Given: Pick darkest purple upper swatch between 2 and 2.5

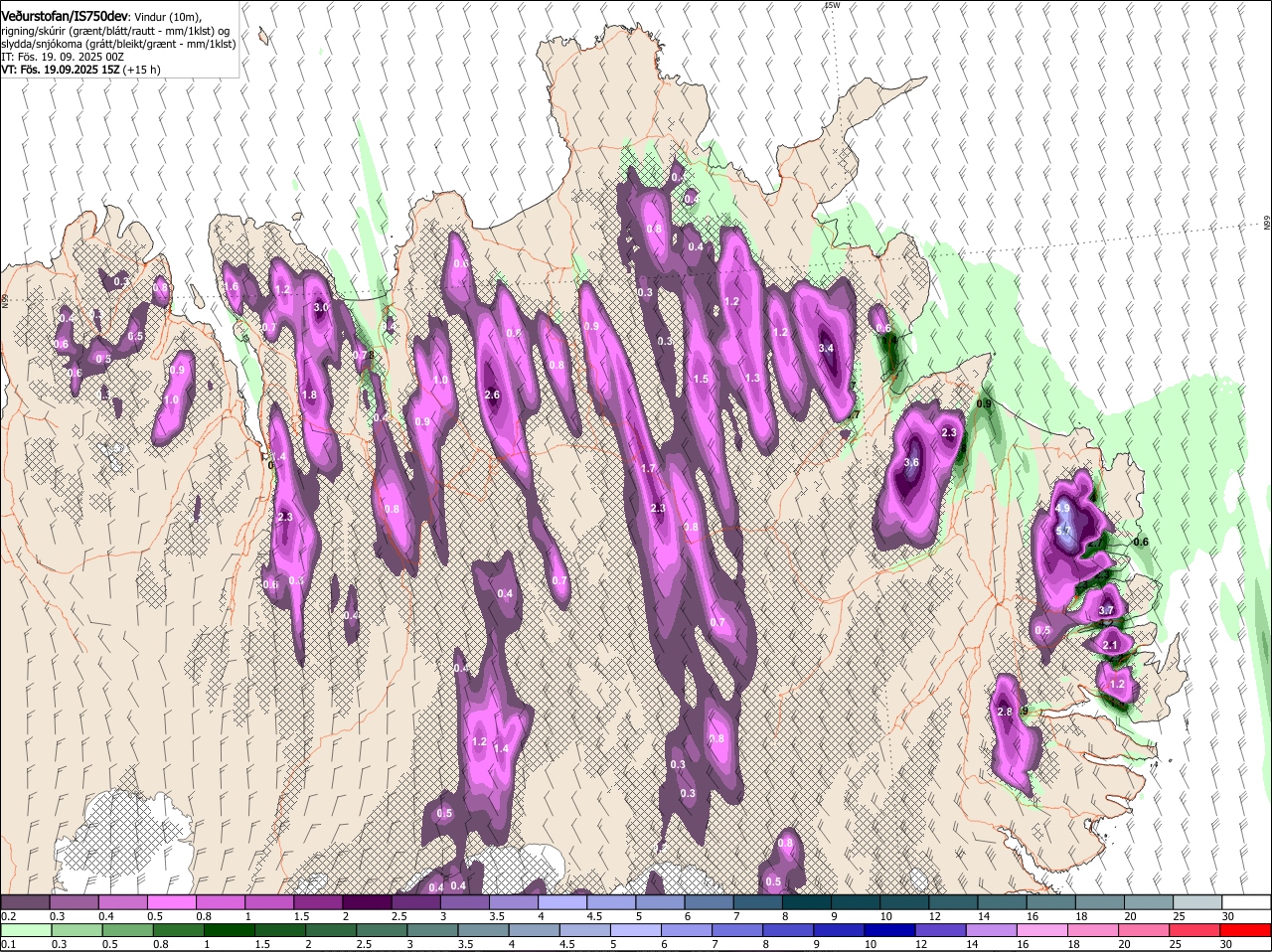Looking at the screenshot, I should point(367,901).
